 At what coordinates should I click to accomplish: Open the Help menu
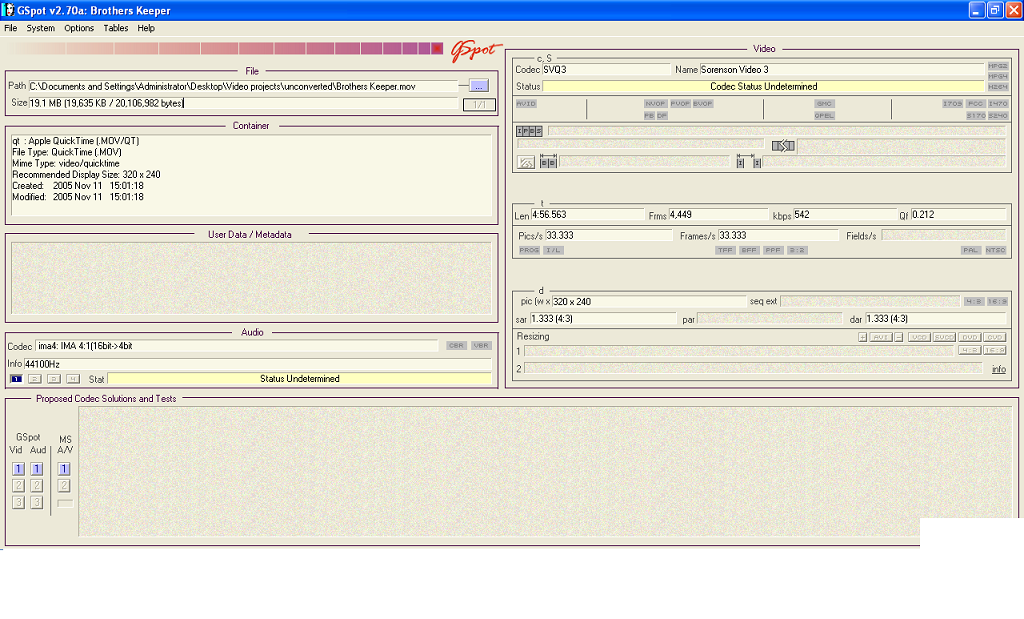pos(146,28)
